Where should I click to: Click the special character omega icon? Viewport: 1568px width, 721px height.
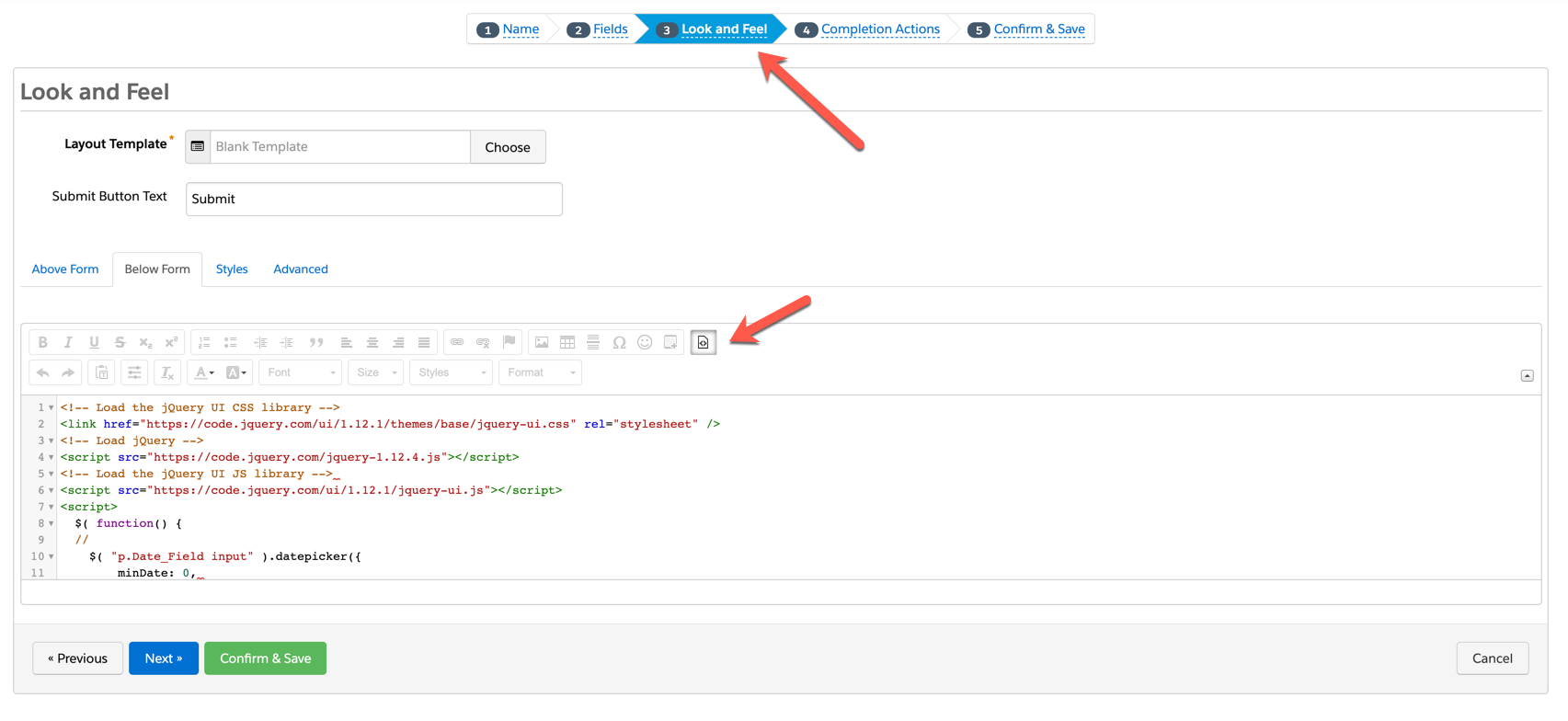(x=619, y=342)
